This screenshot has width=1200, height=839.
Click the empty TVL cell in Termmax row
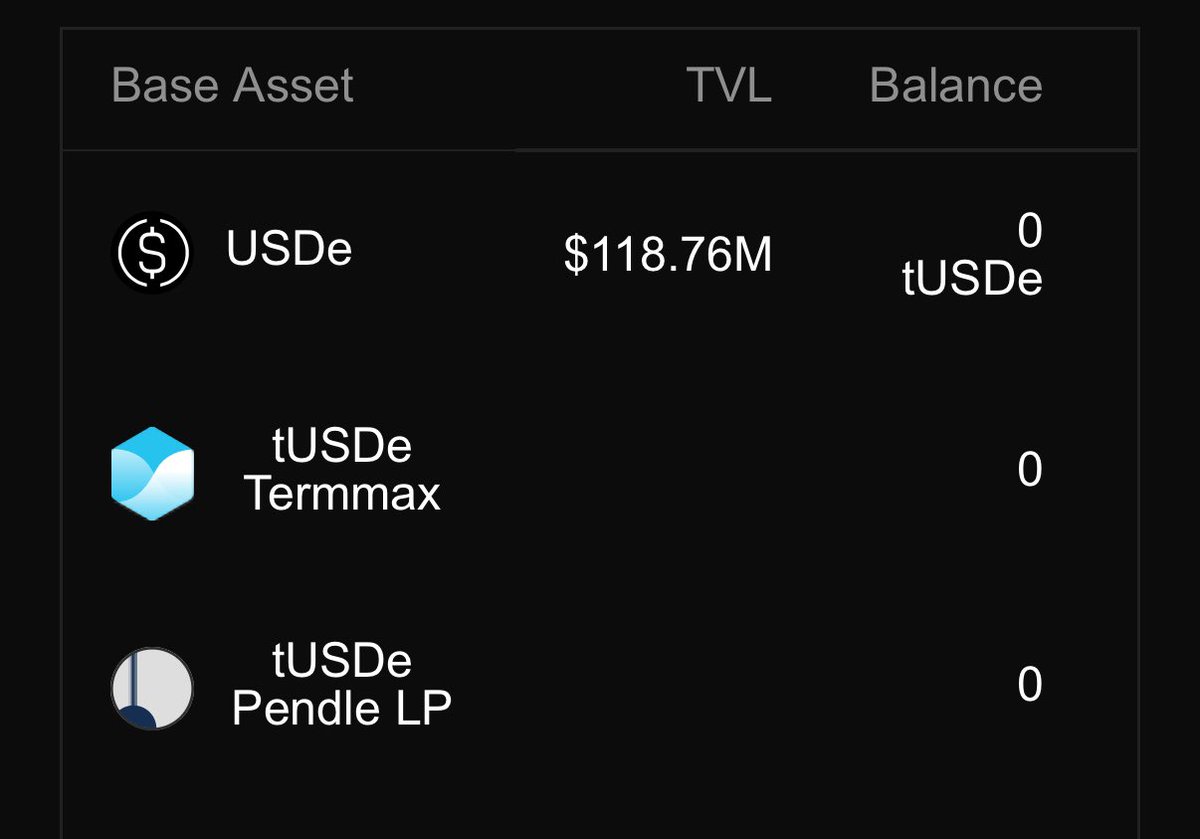coord(668,470)
